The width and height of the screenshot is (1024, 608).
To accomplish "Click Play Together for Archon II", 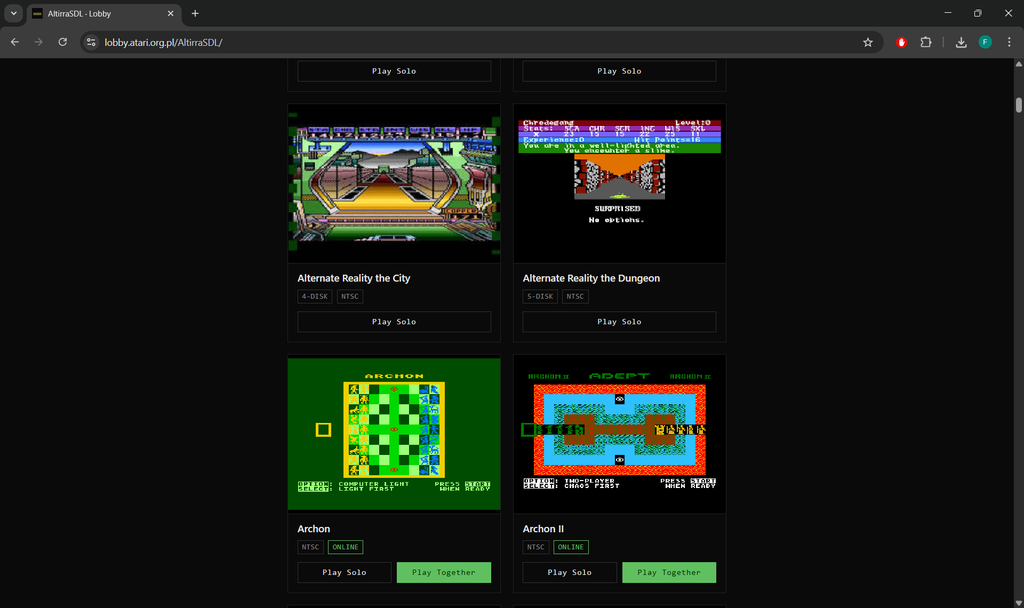I will point(669,572).
